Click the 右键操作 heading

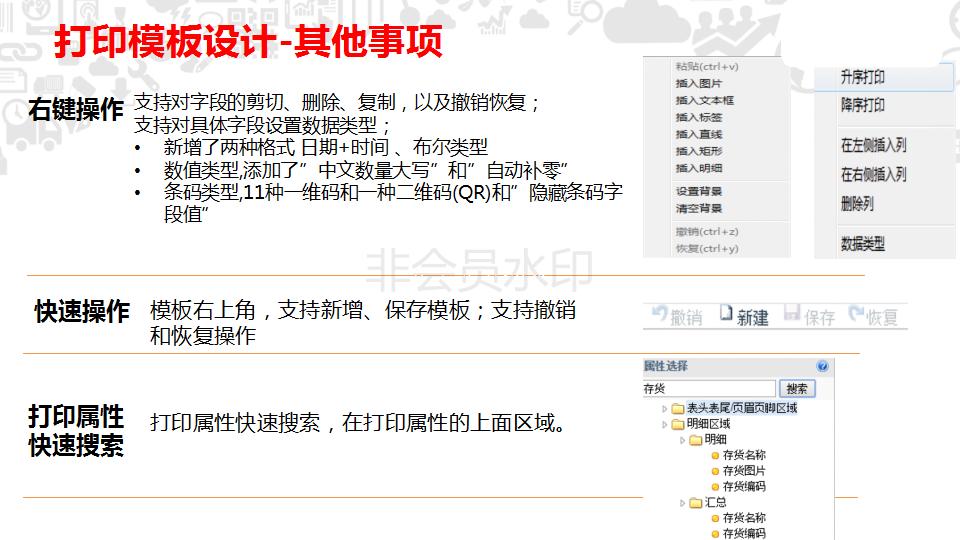click(x=76, y=110)
